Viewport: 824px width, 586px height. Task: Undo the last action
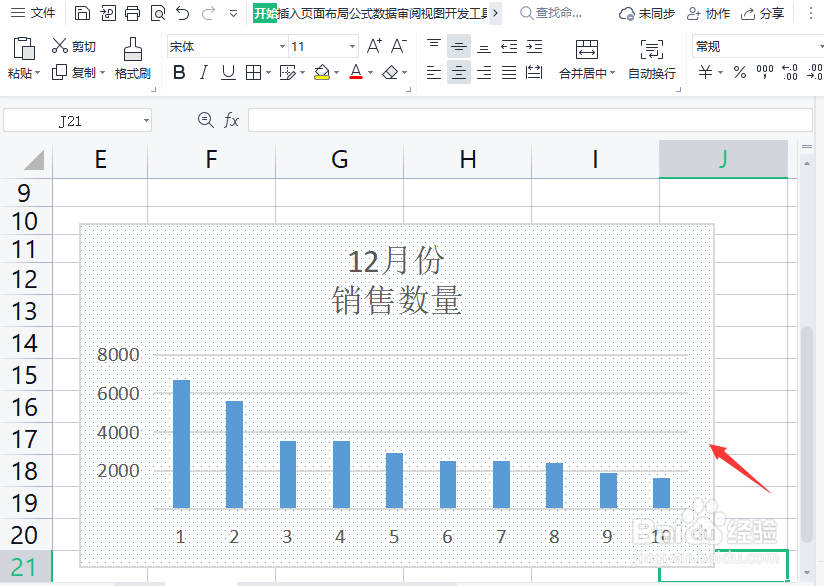tap(183, 13)
